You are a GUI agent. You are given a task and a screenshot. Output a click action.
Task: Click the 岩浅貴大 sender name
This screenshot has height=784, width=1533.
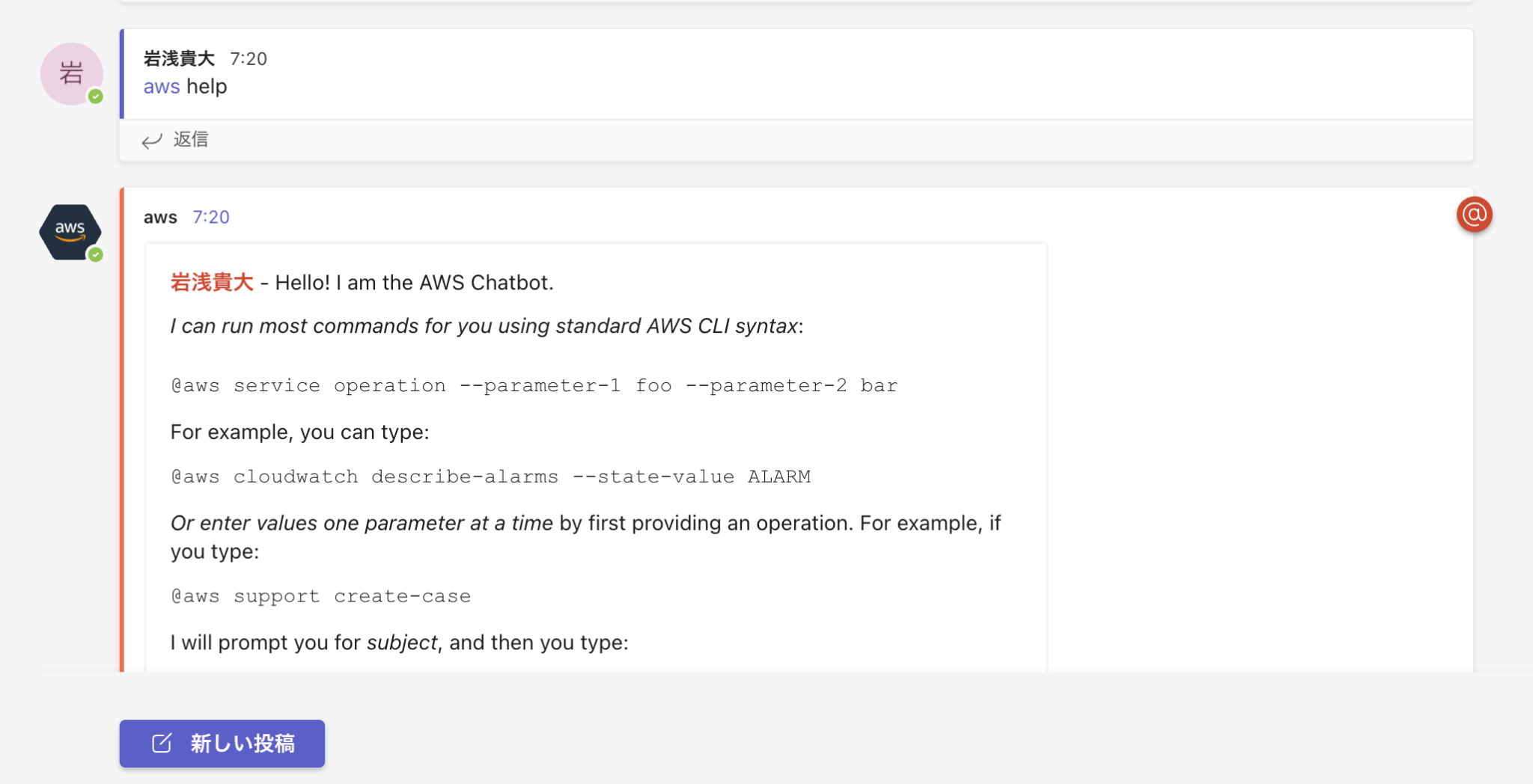[177, 58]
